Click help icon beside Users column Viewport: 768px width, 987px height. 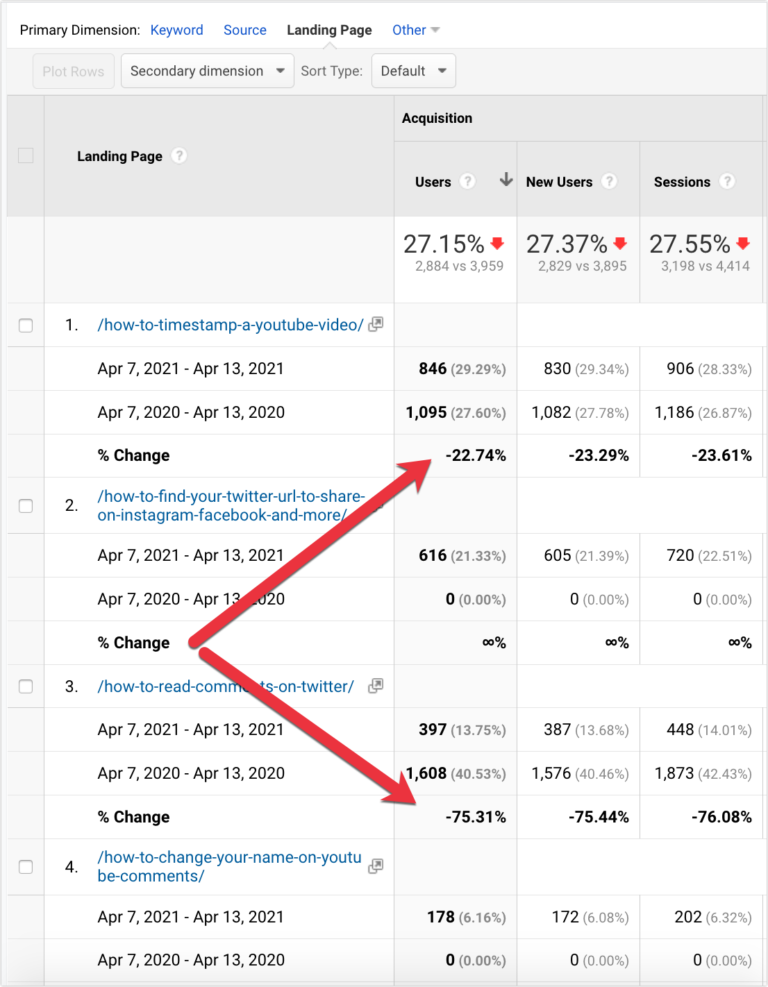pos(468,182)
